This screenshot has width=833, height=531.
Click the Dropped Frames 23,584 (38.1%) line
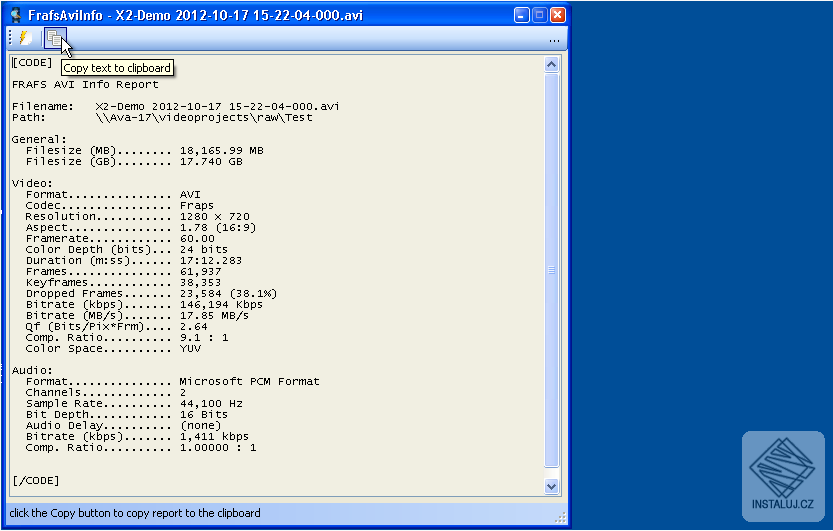[151, 294]
